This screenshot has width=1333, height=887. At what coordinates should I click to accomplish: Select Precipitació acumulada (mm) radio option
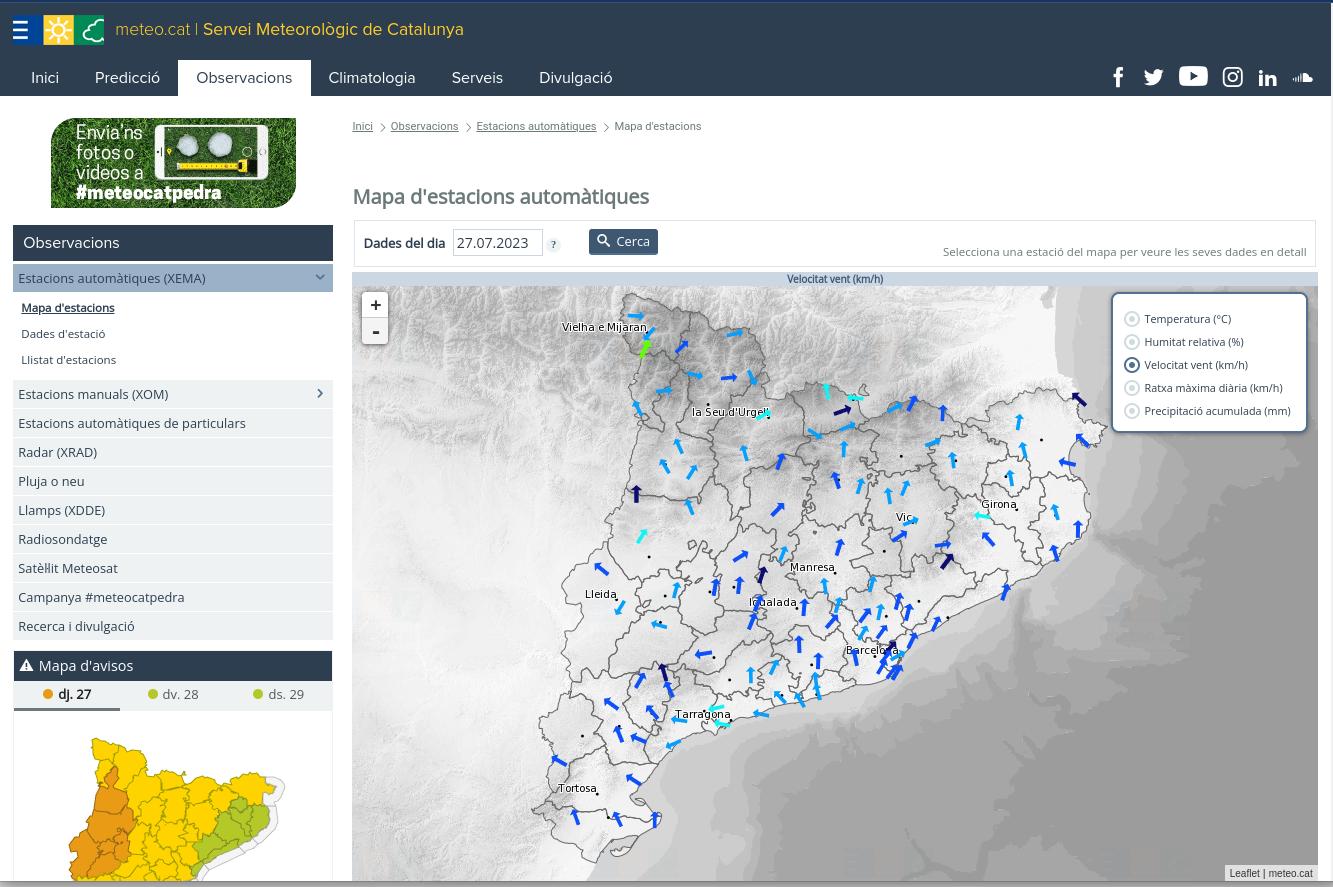(1132, 411)
